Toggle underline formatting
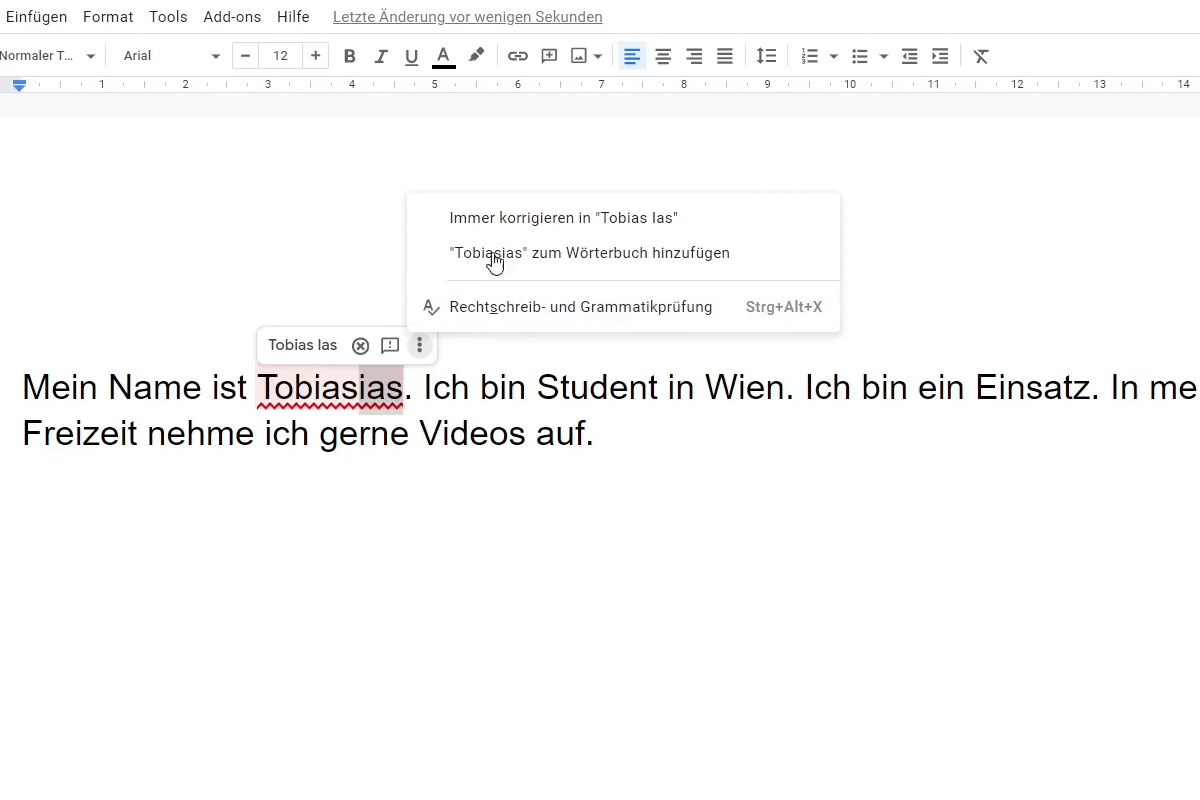The width and height of the screenshot is (1200, 800). point(411,56)
